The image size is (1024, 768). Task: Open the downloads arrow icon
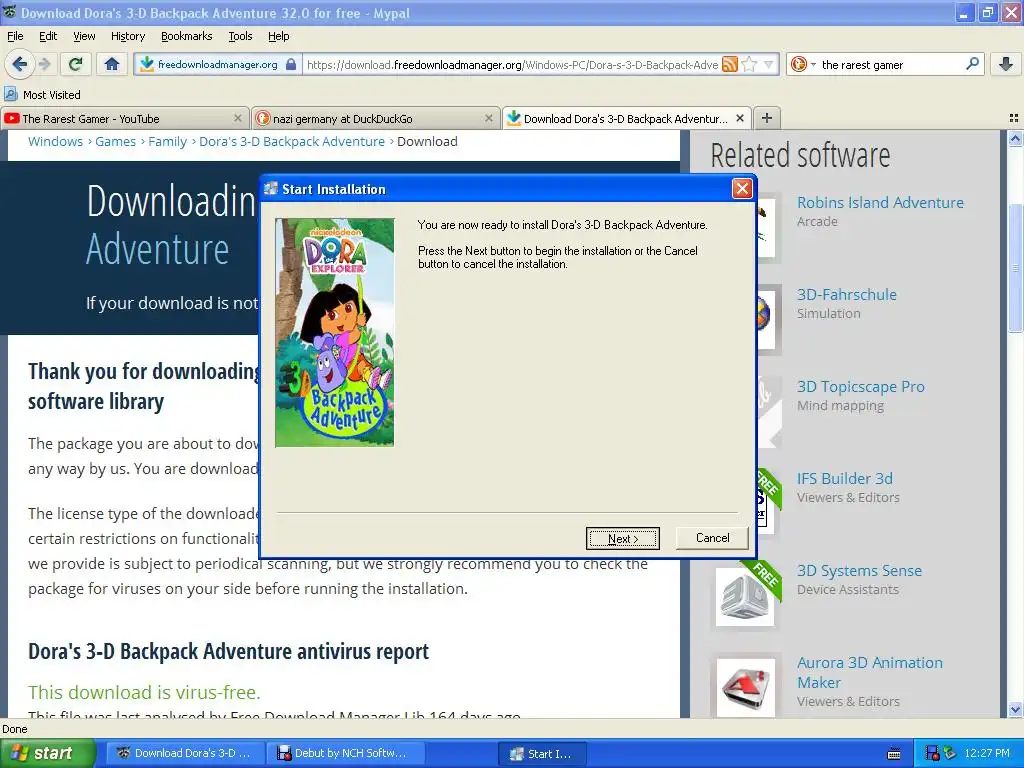click(1006, 64)
